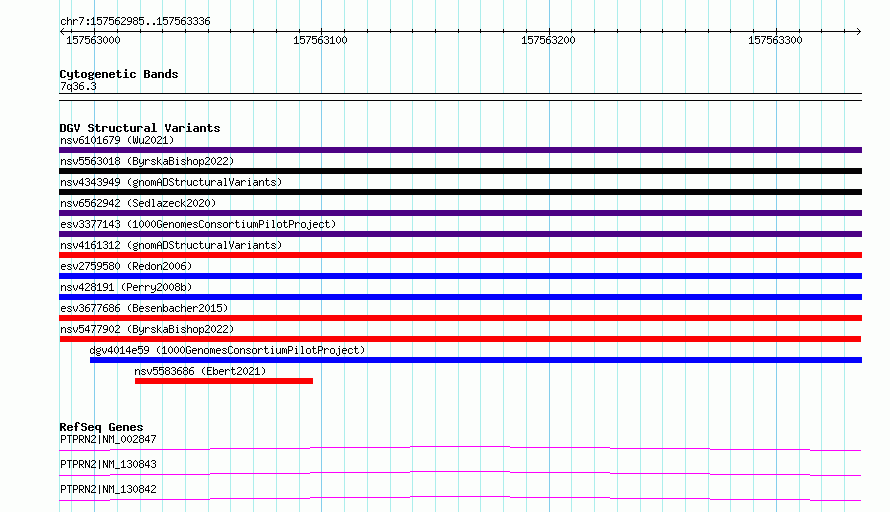
Task: Click the DGV Structural Variants track header
Action: click(140, 128)
